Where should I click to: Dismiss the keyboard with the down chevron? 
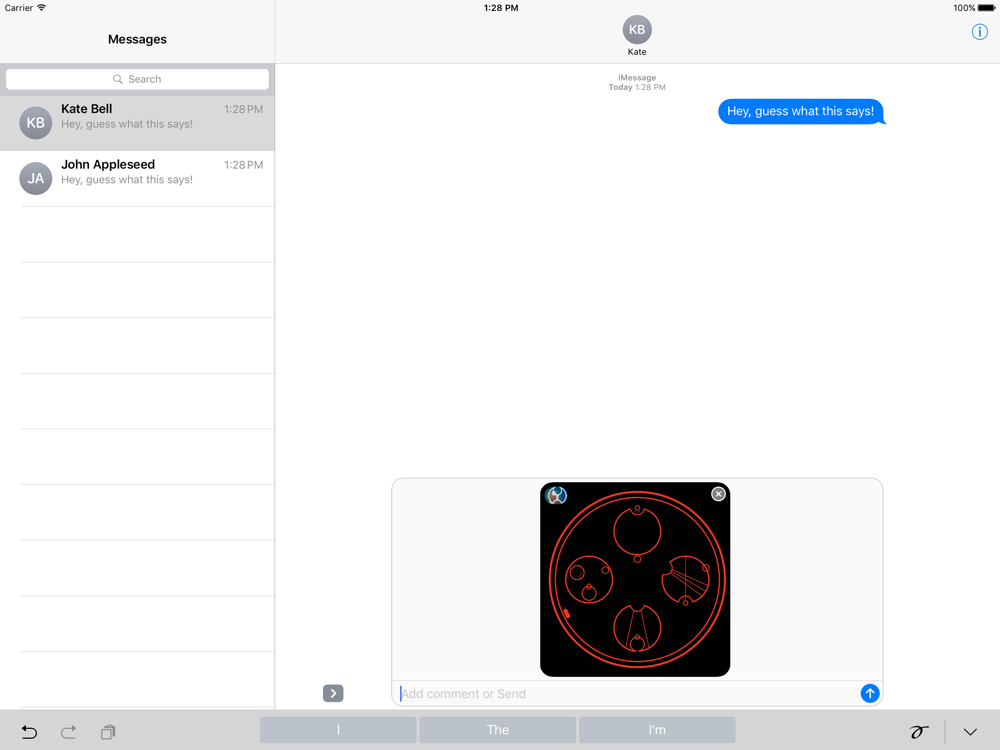tap(970, 732)
